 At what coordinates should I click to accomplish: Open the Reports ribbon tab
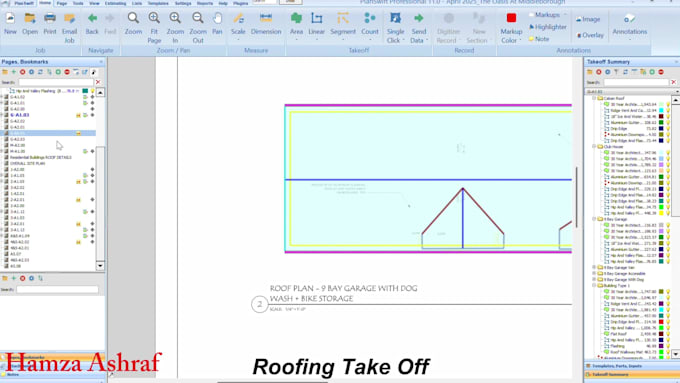coord(205,3)
